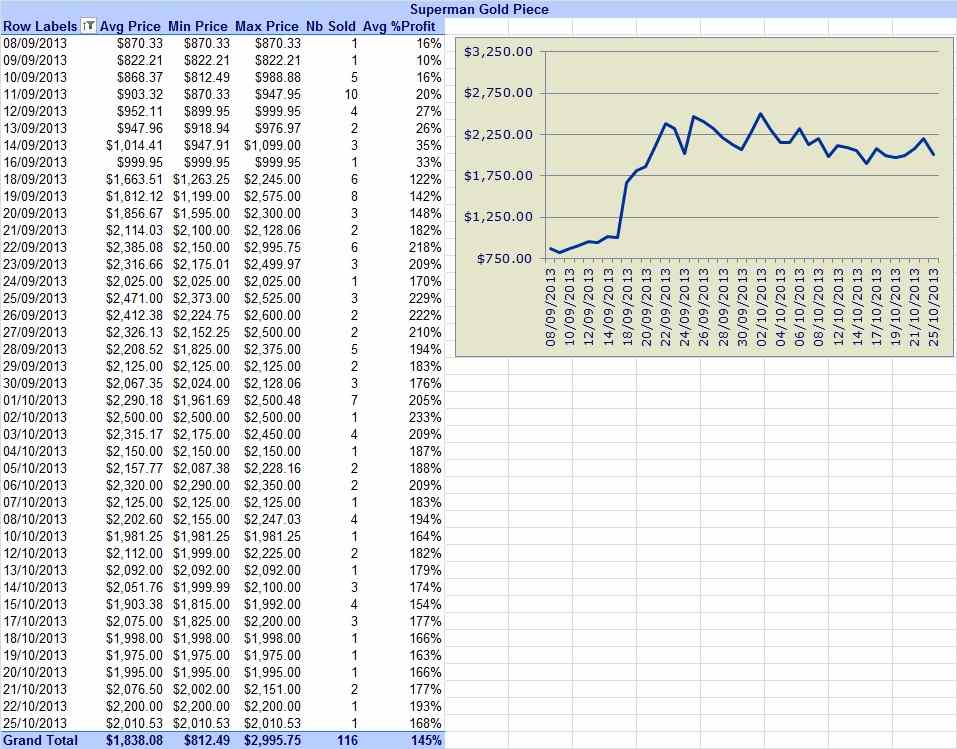The width and height of the screenshot is (957, 749).
Task: Open the Row Labels filter dropdown
Action: click(88, 26)
